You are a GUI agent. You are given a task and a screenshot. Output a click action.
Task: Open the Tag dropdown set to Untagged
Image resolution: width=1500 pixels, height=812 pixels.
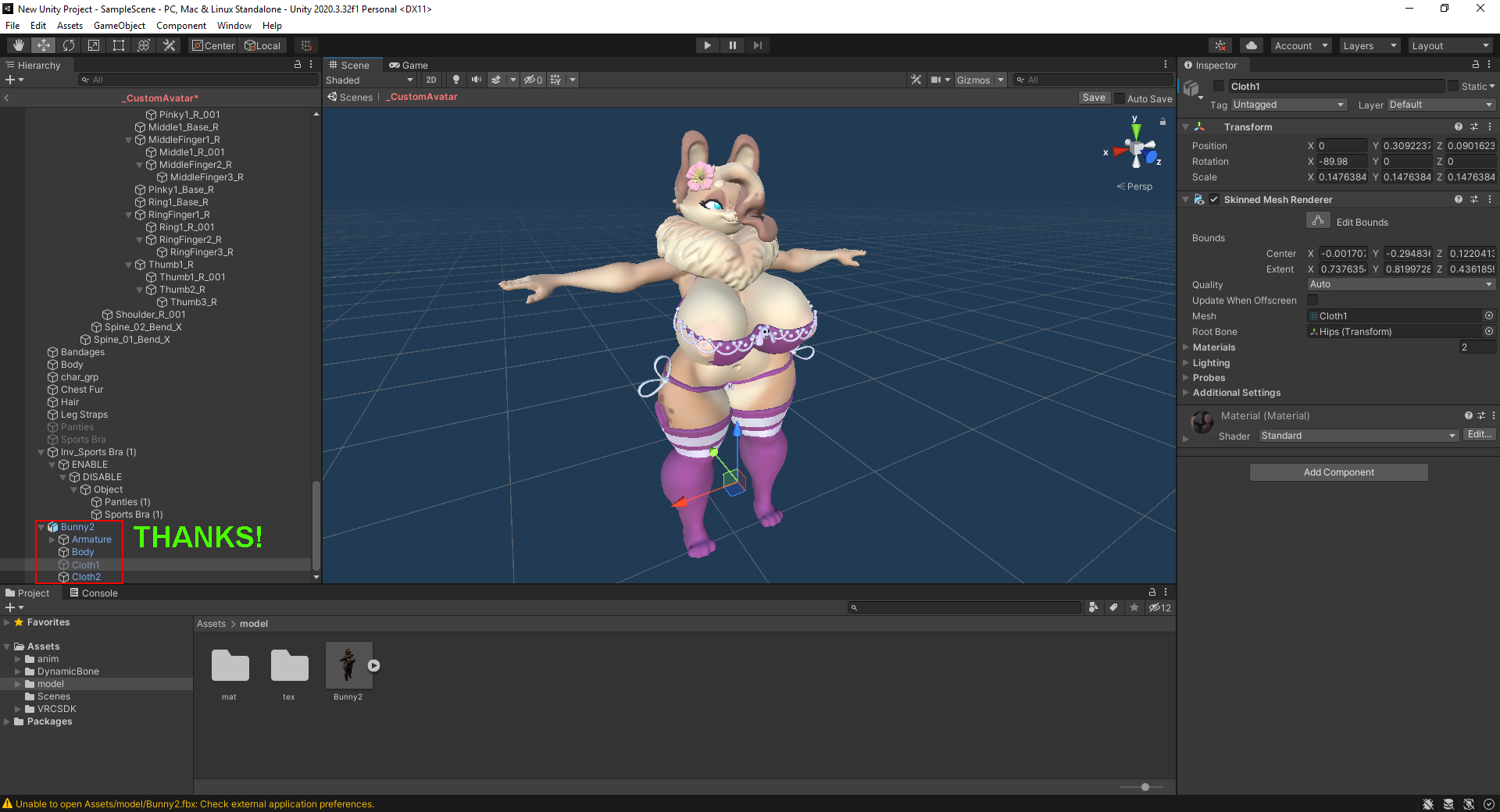point(1288,105)
